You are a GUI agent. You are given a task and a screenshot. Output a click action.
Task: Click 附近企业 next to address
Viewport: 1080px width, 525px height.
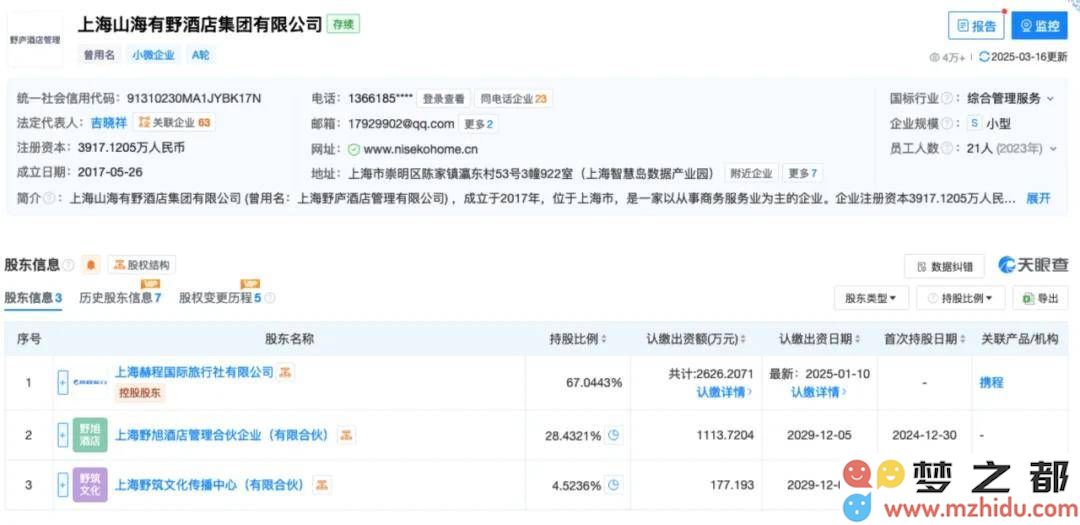click(751, 173)
